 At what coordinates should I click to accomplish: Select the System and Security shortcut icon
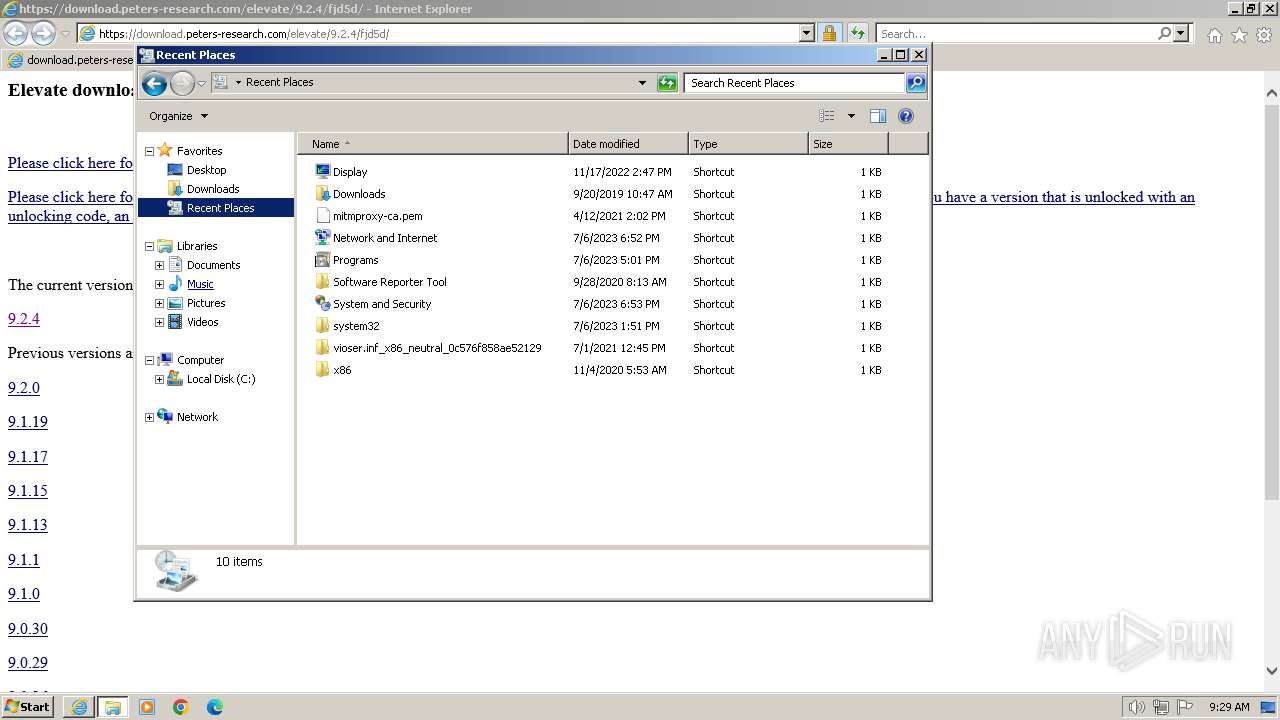tap(322, 304)
